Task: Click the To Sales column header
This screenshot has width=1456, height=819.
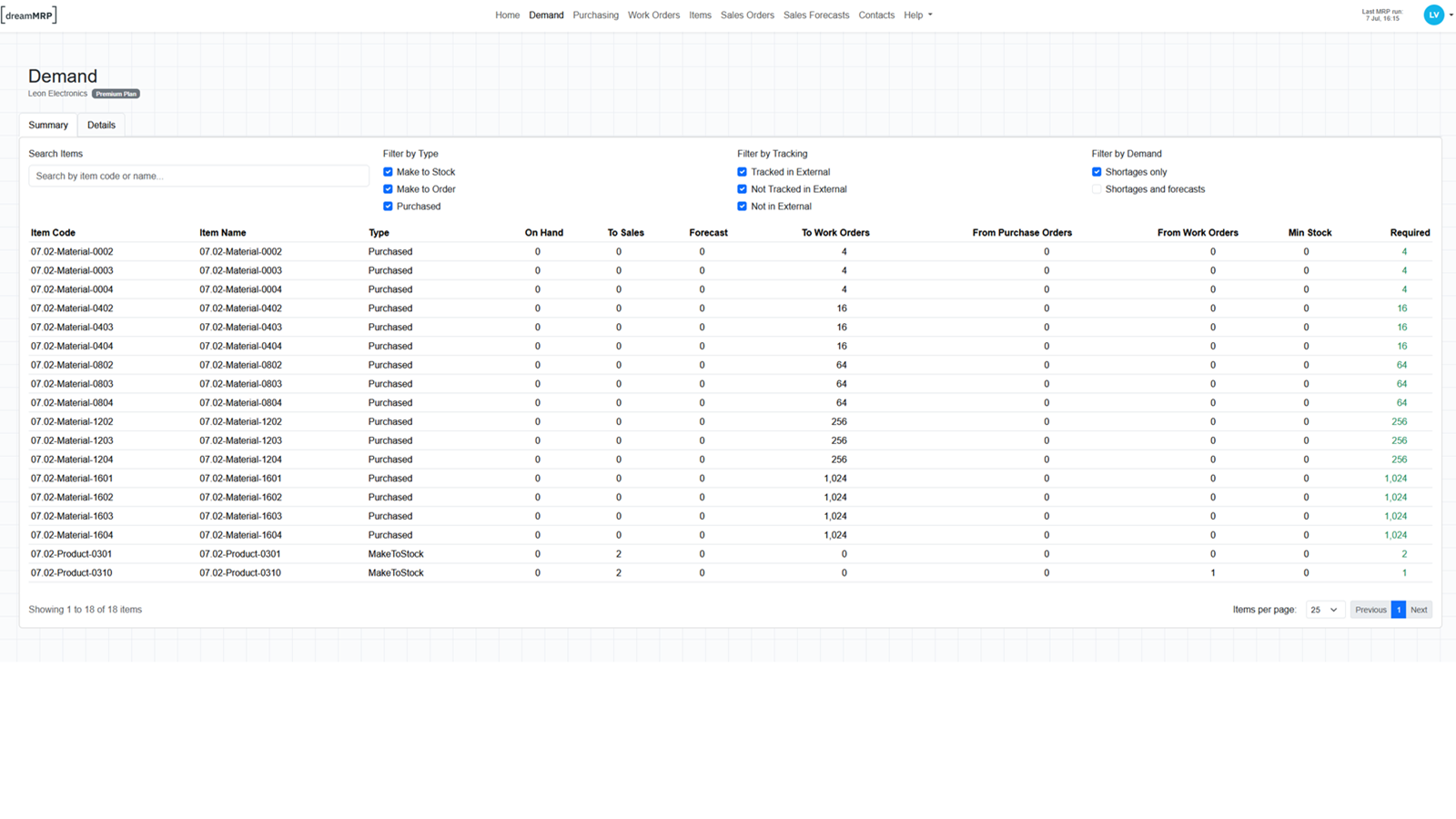Action: pos(626,233)
